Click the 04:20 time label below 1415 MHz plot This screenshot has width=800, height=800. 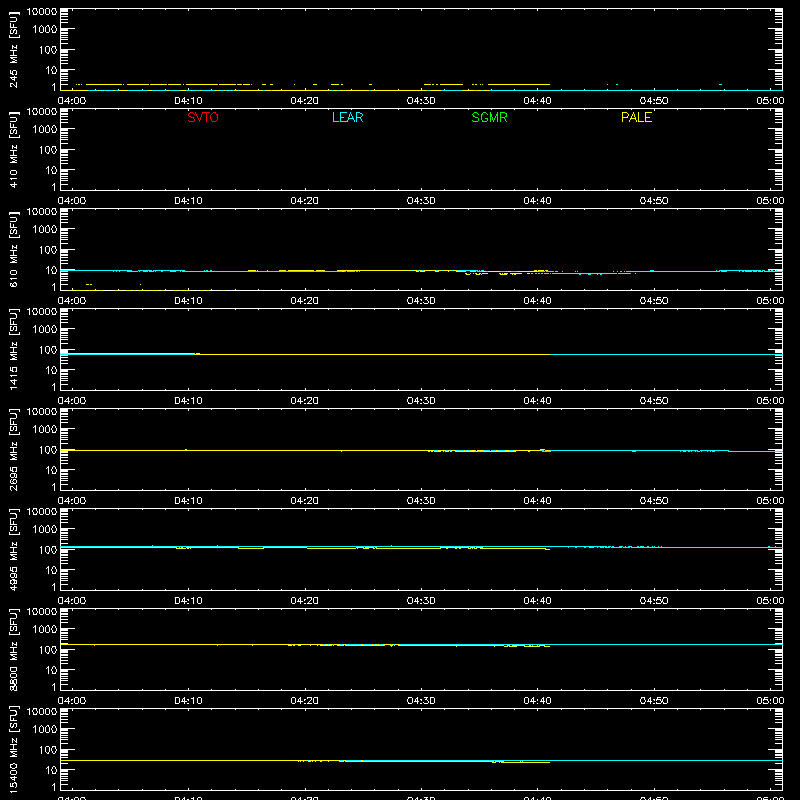pos(305,401)
